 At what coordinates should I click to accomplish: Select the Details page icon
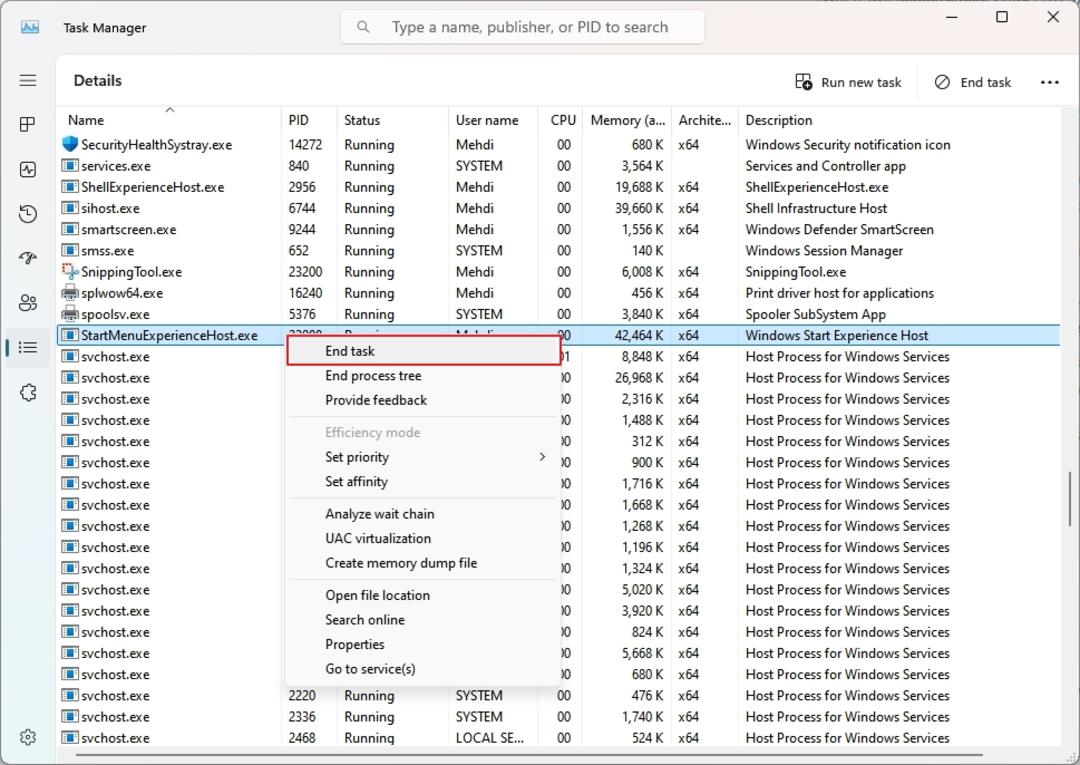click(x=28, y=348)
